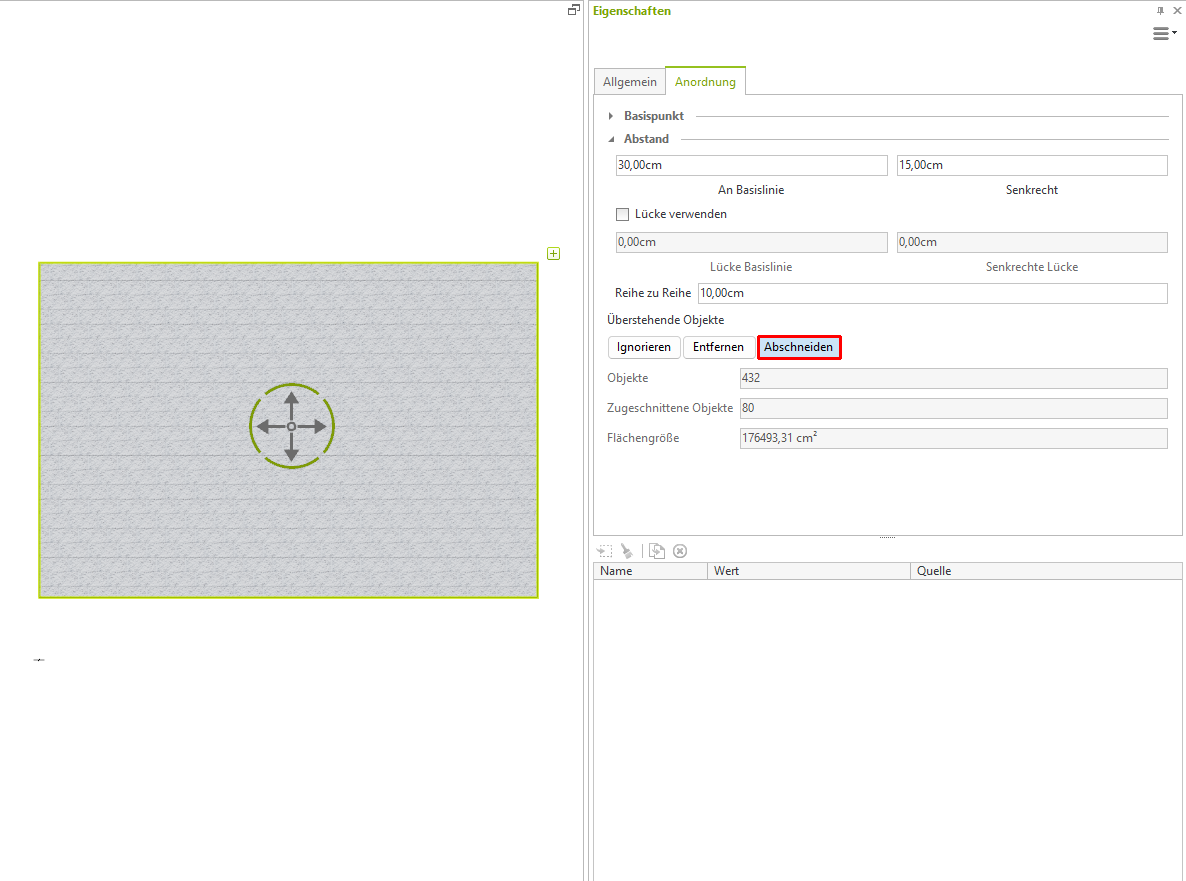Click the Abschneiden button
This screenshot has width=1186, height=881.
pos(798,347)
